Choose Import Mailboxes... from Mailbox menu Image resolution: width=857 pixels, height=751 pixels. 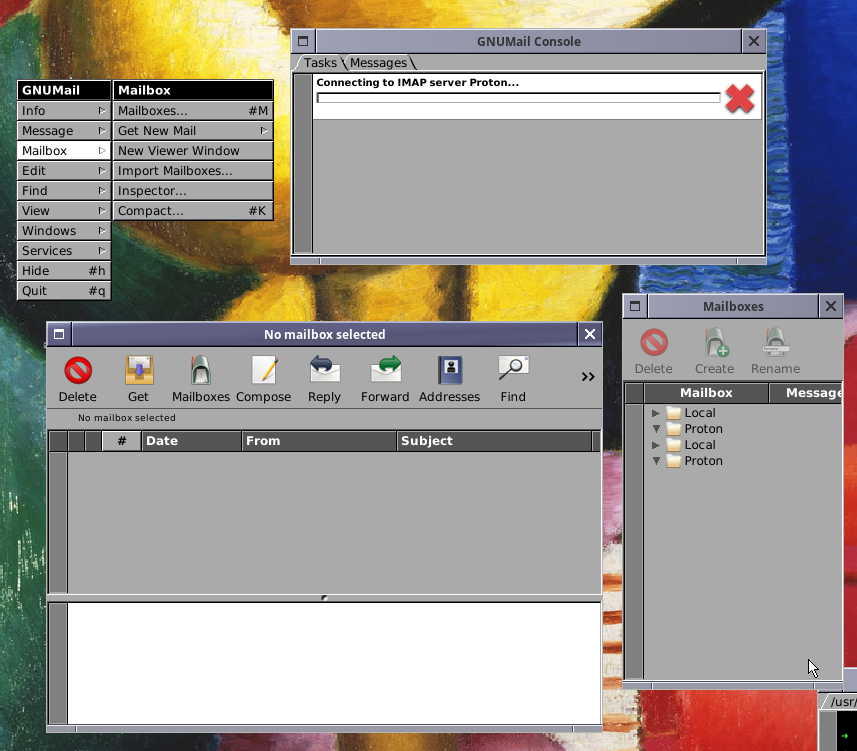(x=175, y=171)
